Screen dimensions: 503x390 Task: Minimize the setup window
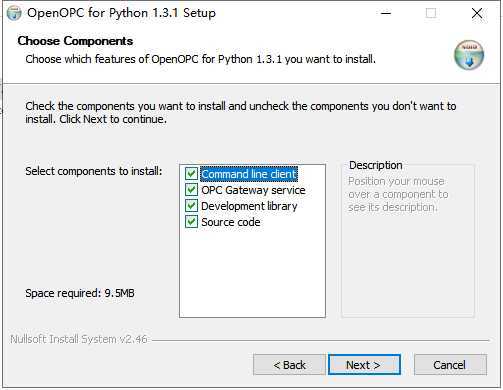tap(386, 13)
